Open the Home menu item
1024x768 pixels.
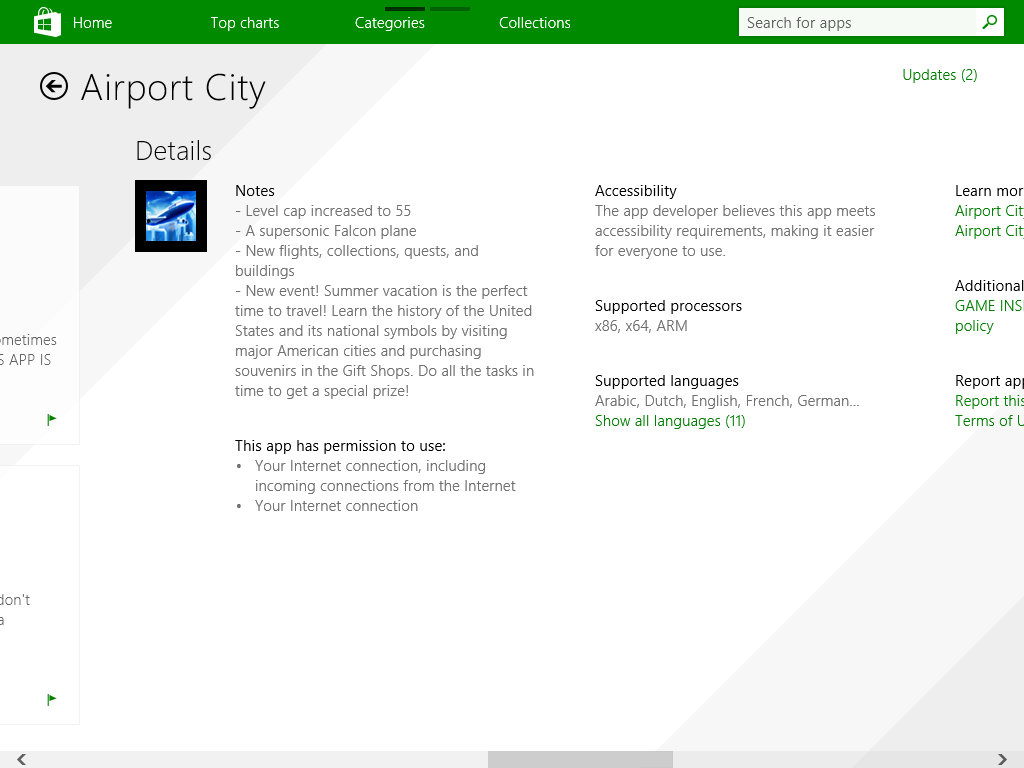(92, 23)
